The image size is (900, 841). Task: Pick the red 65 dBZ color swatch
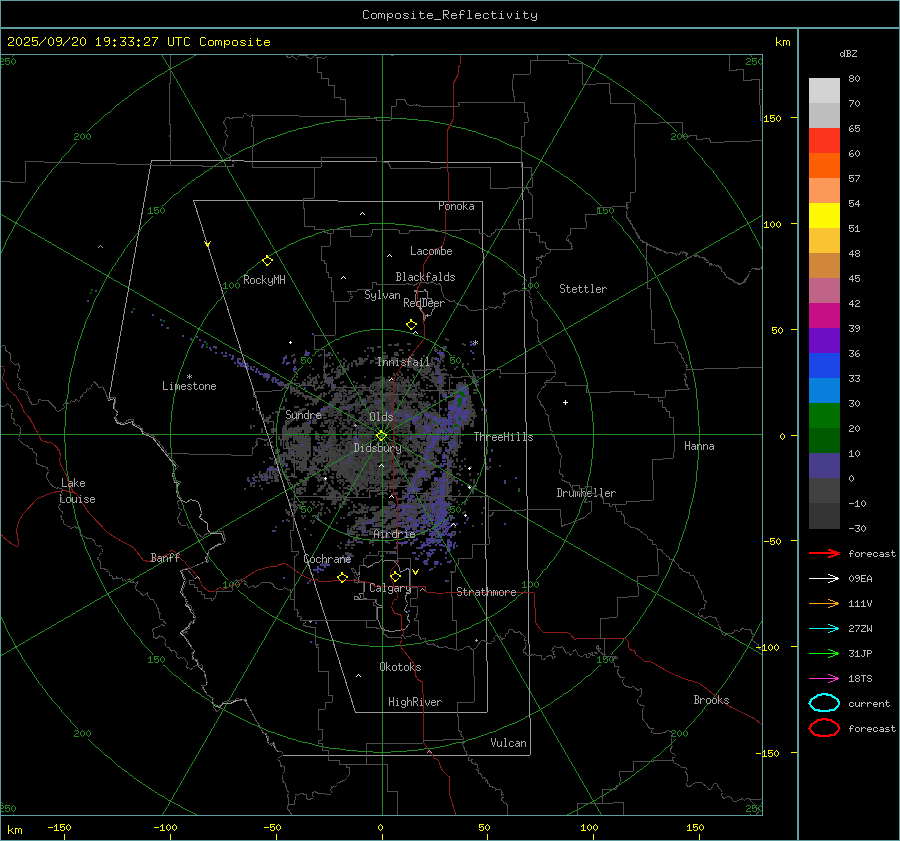point(824,141)
